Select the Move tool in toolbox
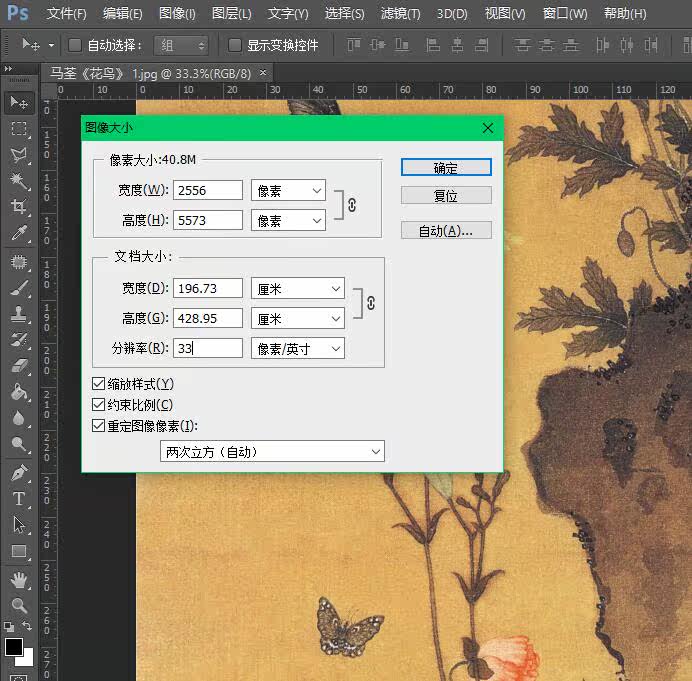 19,103
